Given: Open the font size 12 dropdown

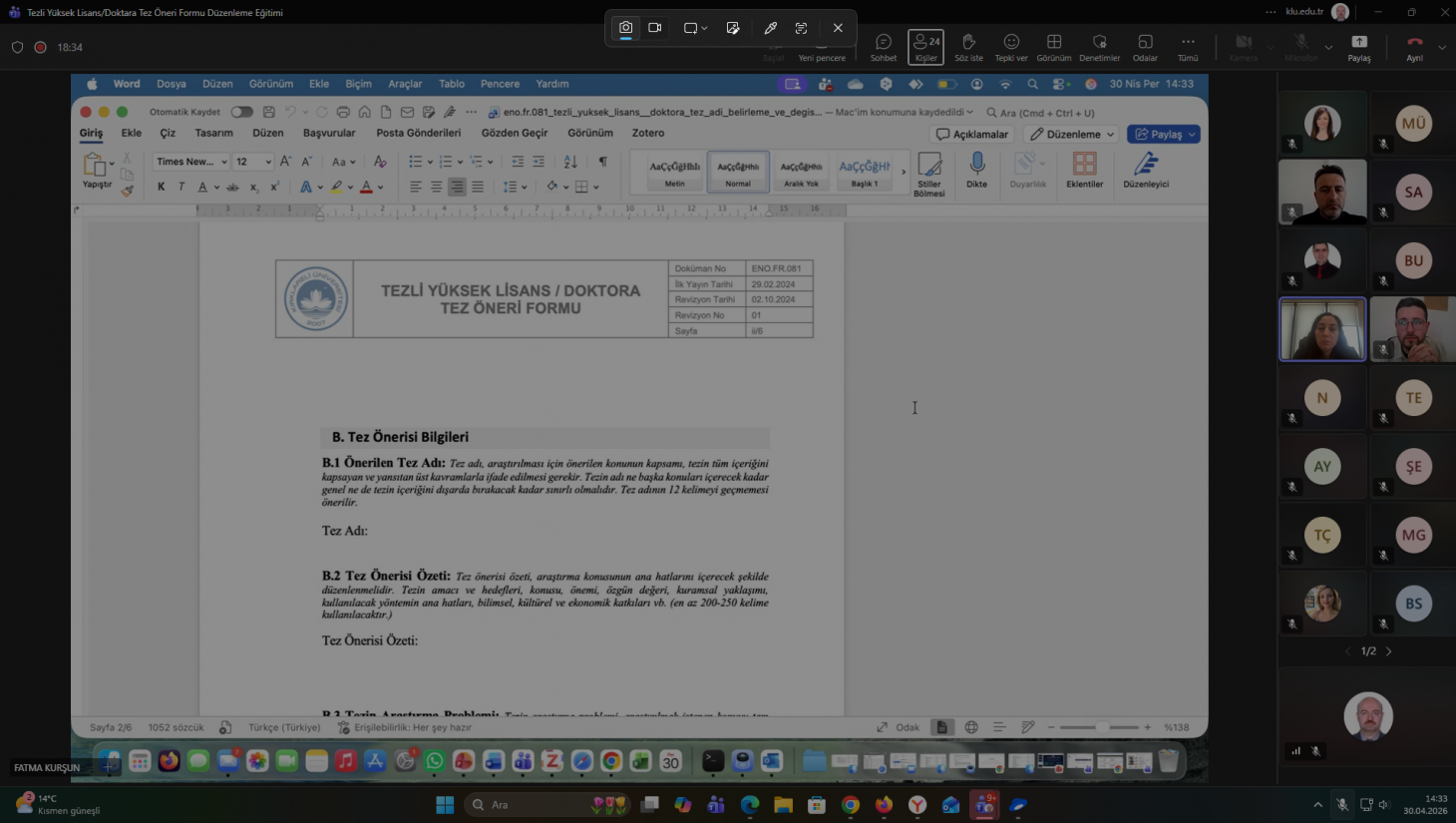Looking at the screenshot, I should coord(253,162).
